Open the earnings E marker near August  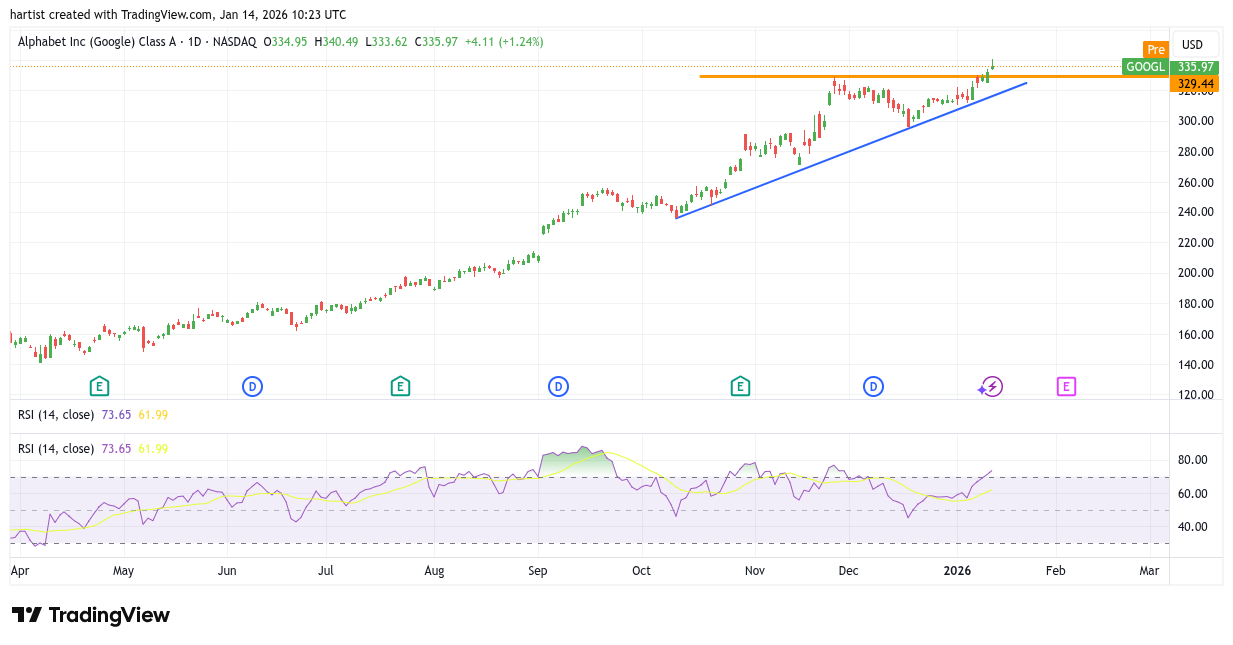(400, 386)
